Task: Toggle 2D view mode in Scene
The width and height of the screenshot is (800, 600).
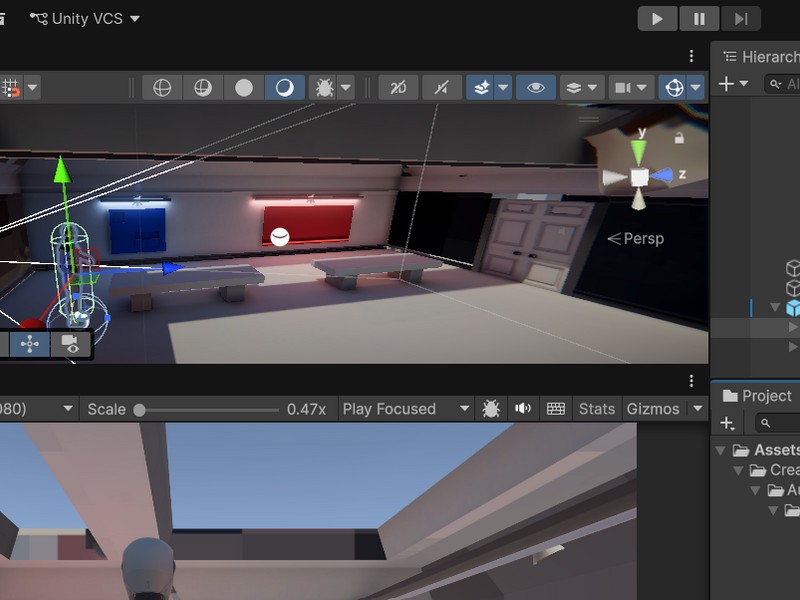Action: [398, 88]
